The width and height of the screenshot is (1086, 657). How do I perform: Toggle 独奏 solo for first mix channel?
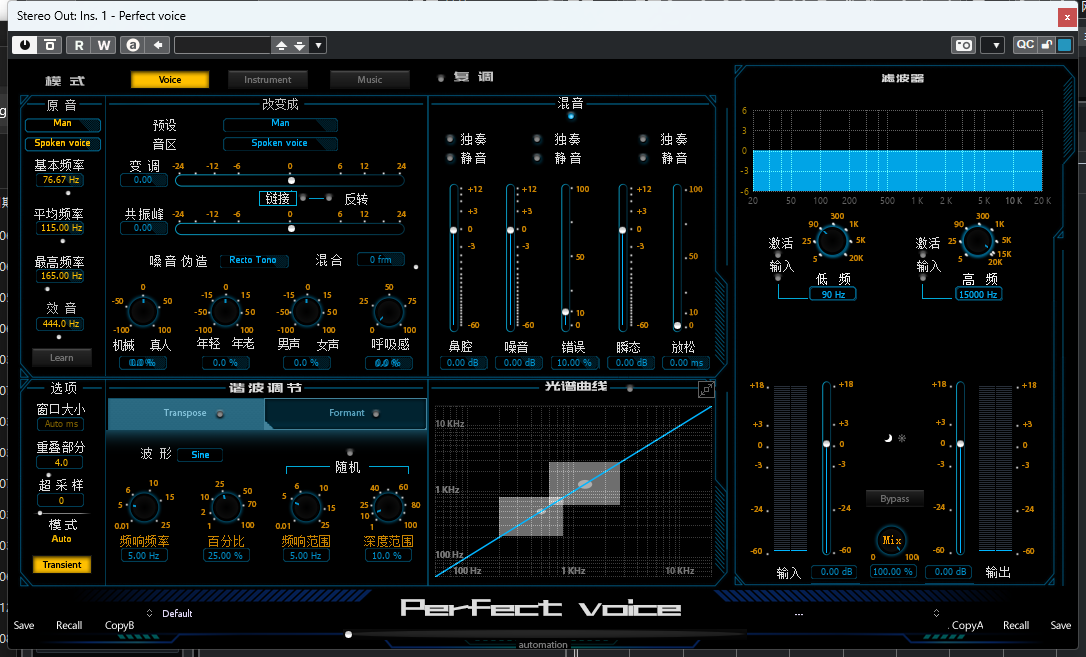450,139
